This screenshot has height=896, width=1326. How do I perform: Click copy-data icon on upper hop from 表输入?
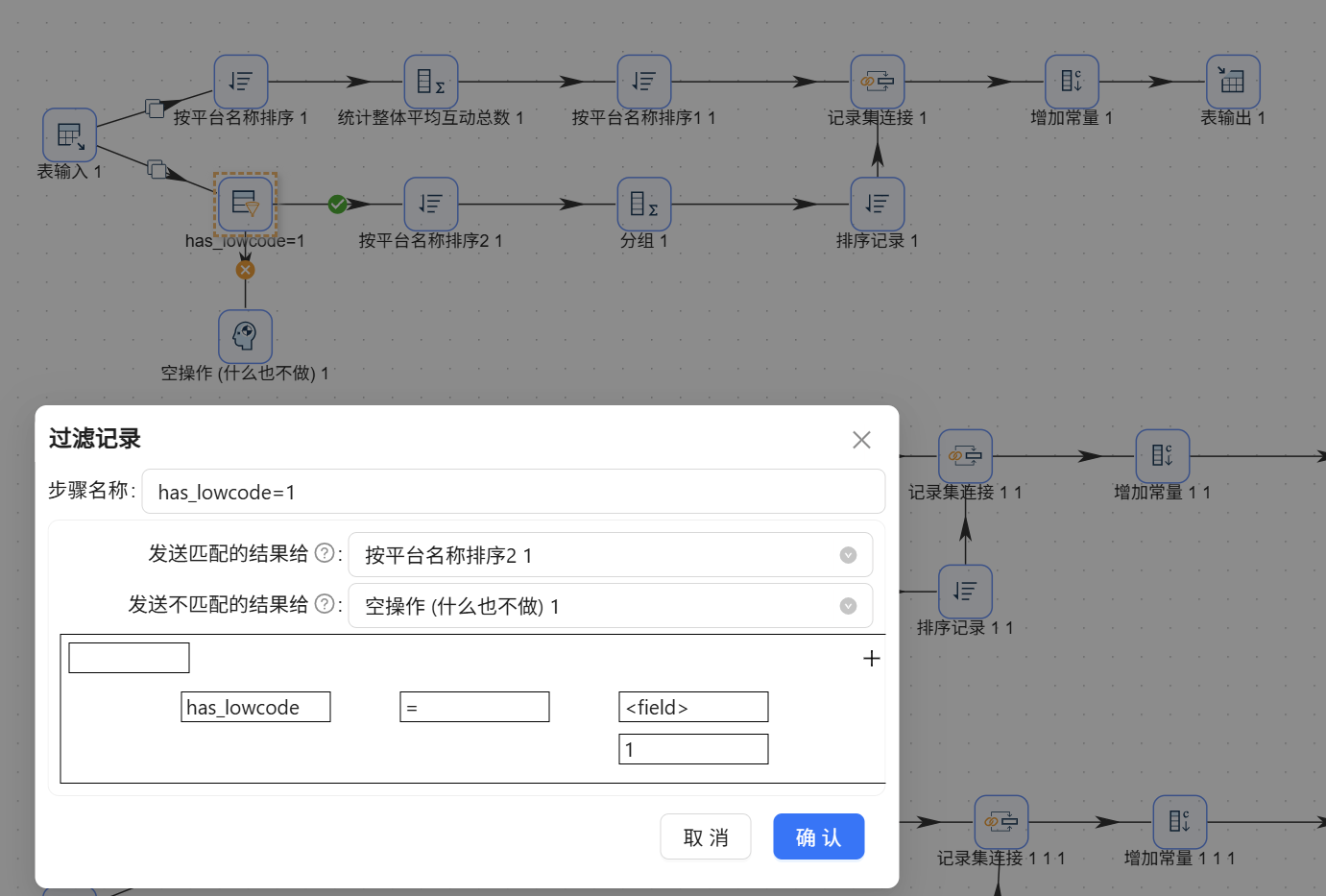155,108
